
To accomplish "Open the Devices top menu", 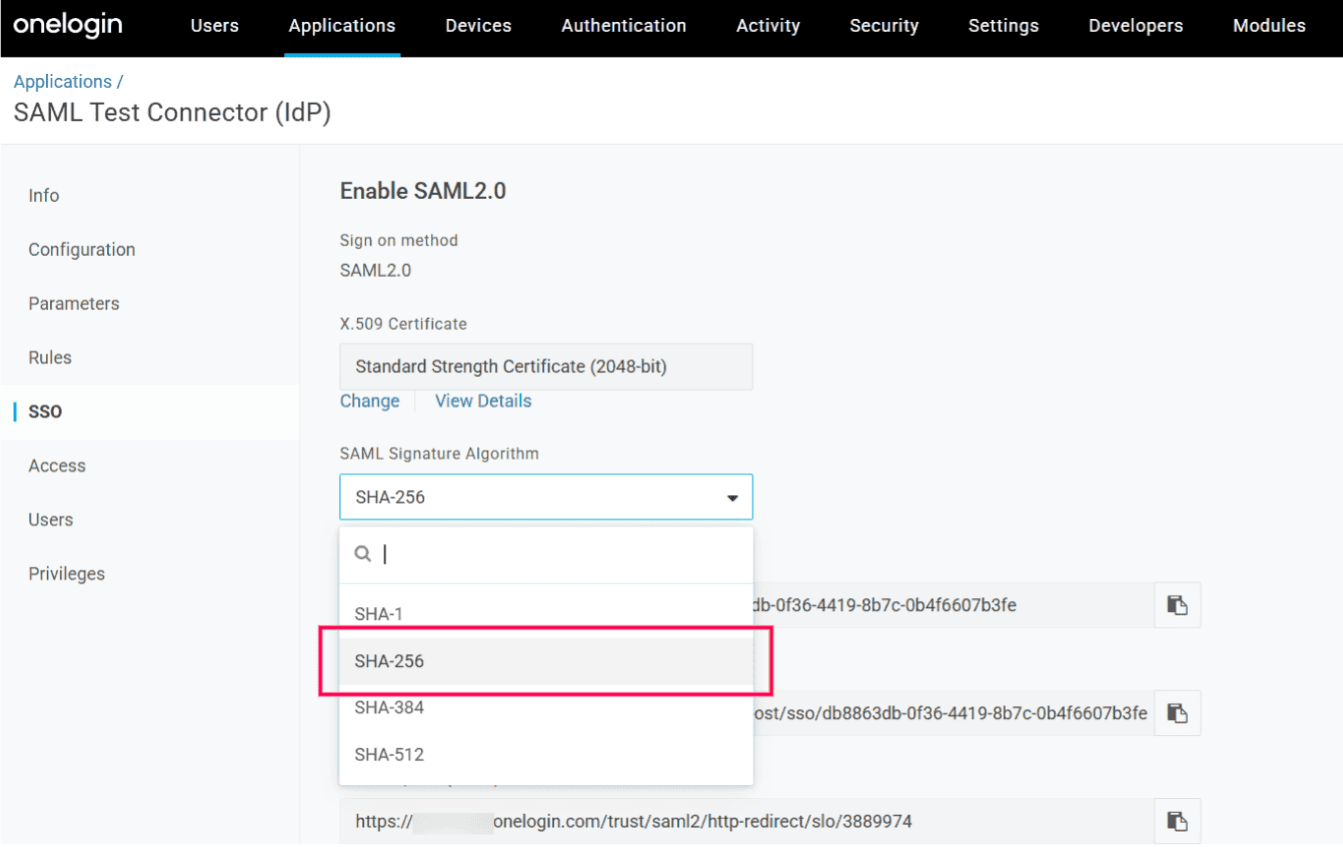I will 478,26.
